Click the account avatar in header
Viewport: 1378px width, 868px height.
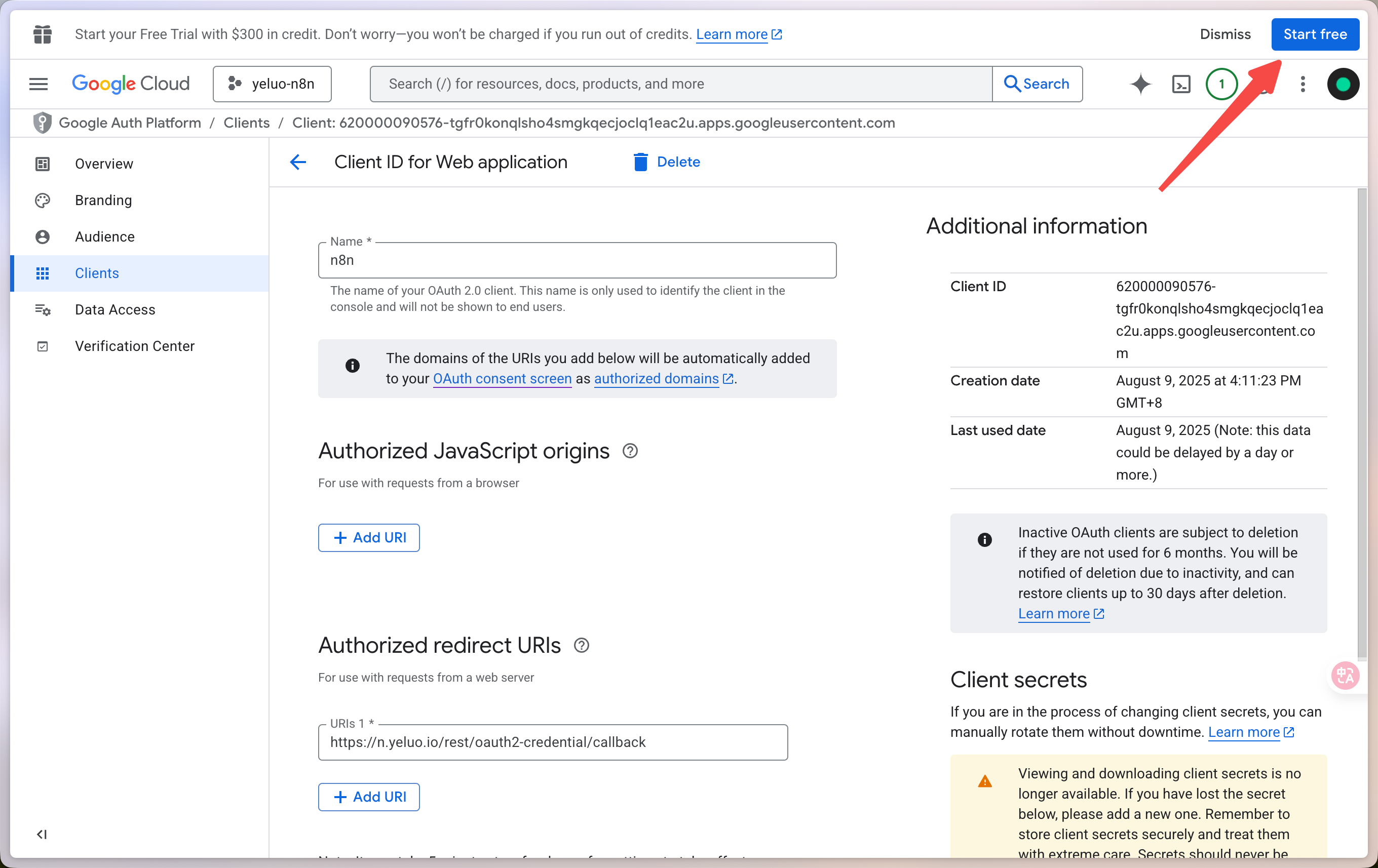tap(1343, 84)
